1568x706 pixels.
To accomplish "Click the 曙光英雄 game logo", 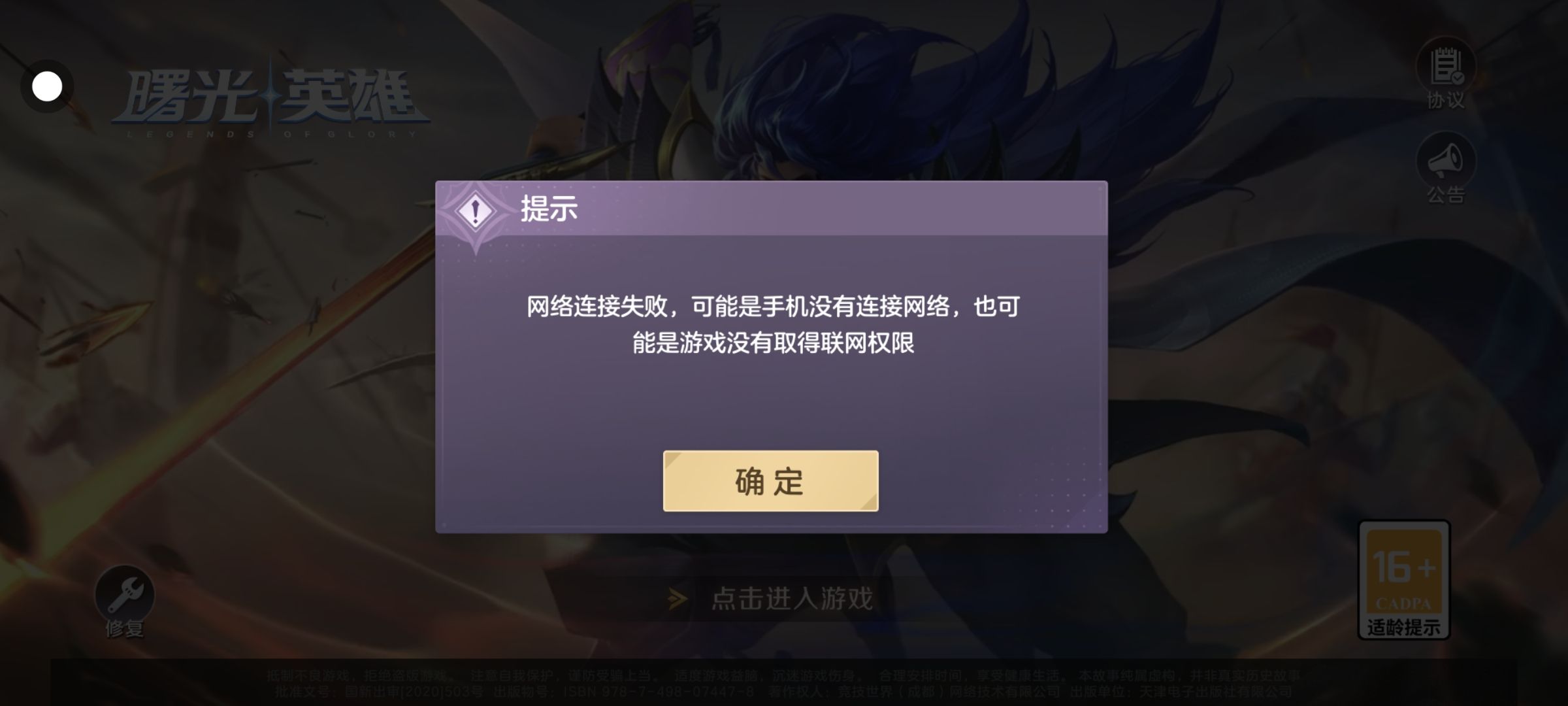I will coord(270,98).
